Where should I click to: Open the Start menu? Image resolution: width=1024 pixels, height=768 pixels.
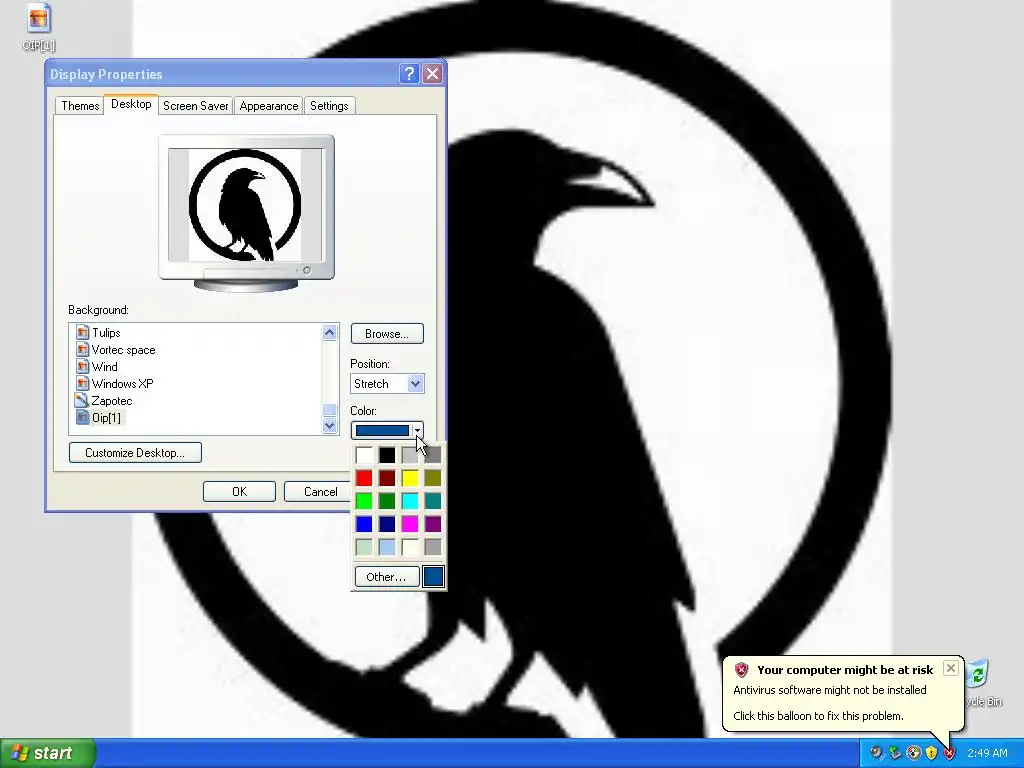[x=48, y=753]
